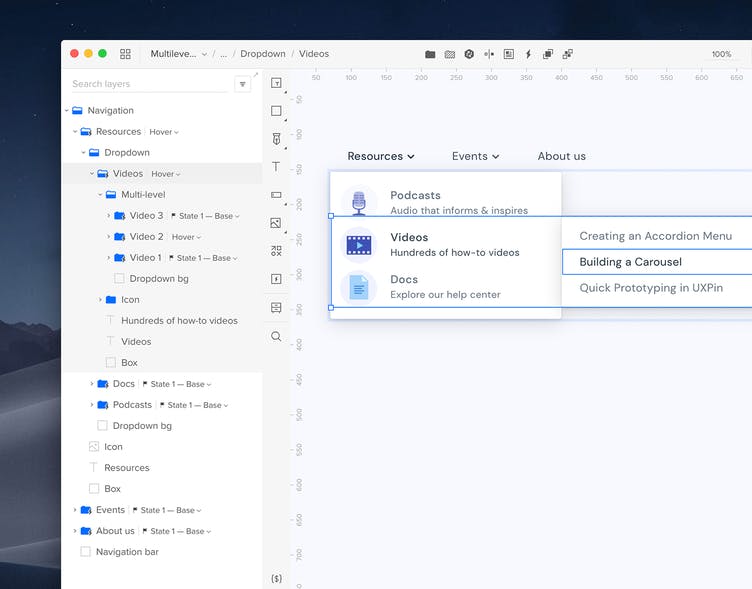Click Building a Carousel menu item
Image resolution: width=752 pixels, height=589 pixels.
(x=630, y=262)
